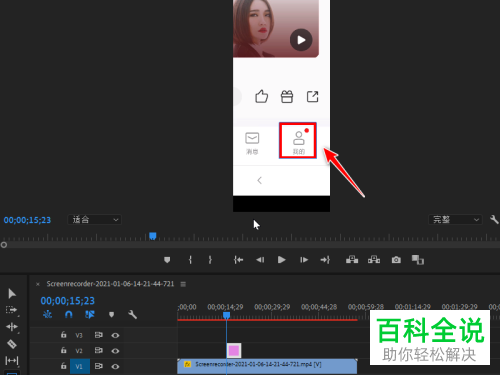Select Screenrecorder-2021-01-06 sequence tab
Image resolution: width=500 pixels, height=375 pixels.
(110, 284)
